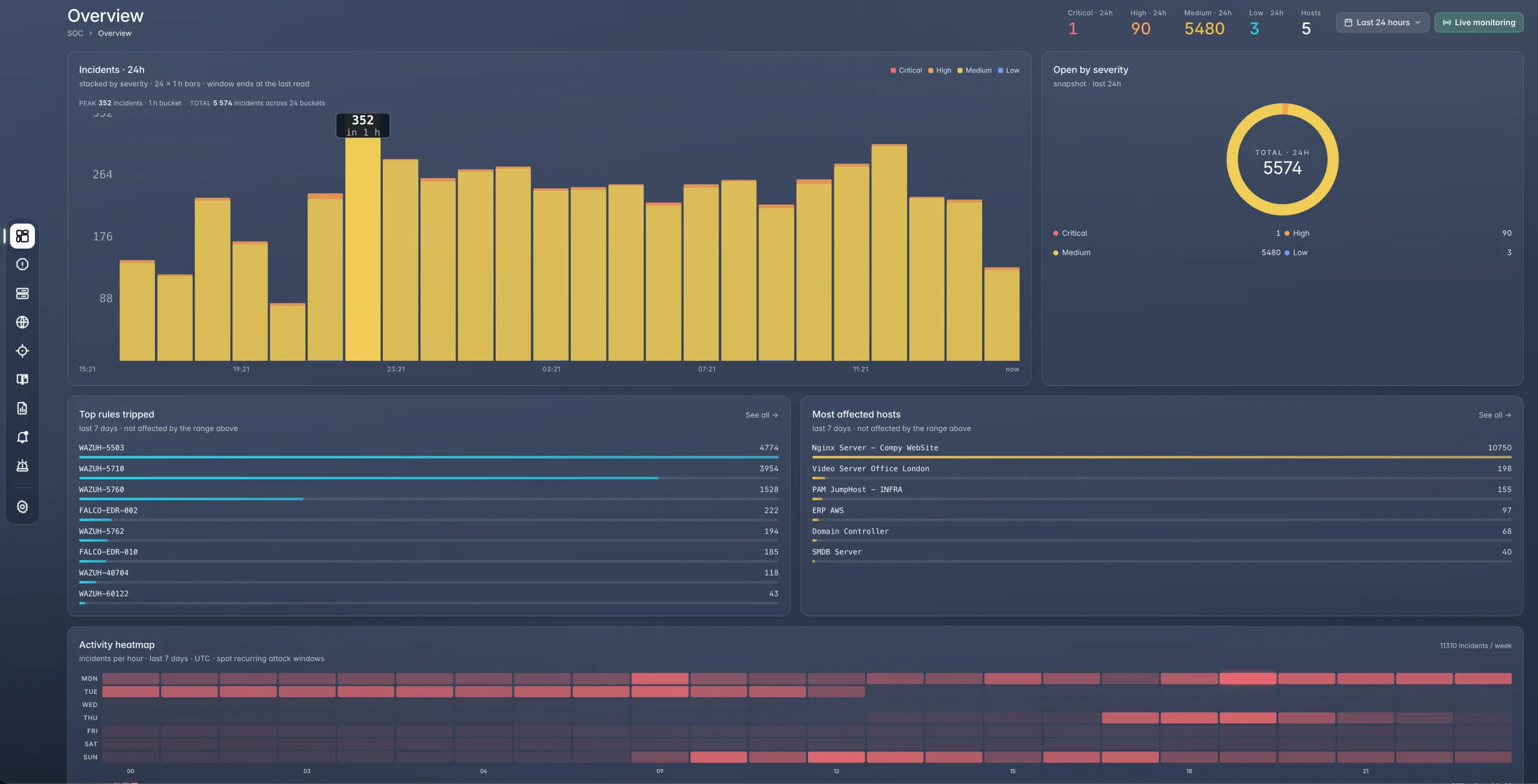Click the arrow beside See all in Most affected hosts

[x=1508, y=415]
